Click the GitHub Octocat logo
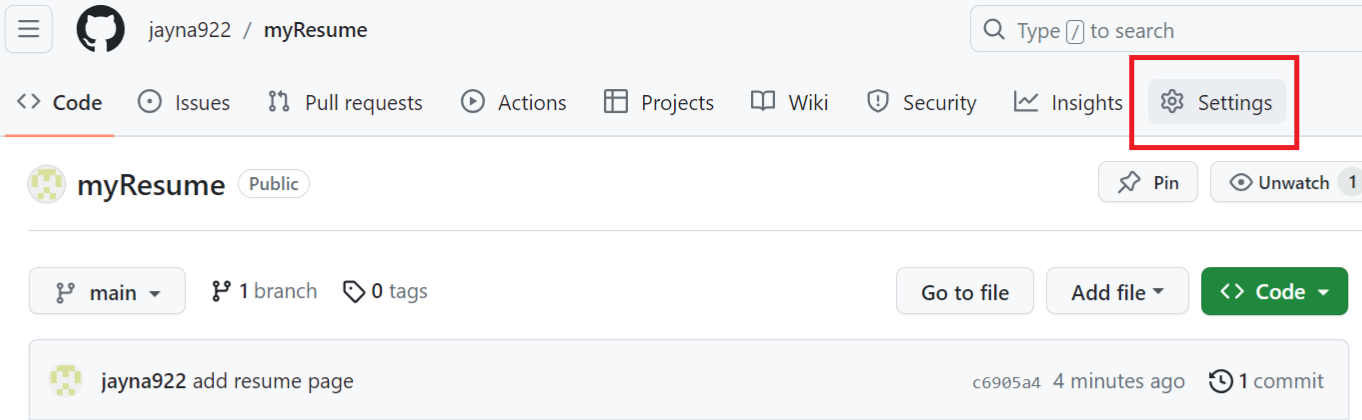Image resolution: width=1362 pixels, height=420 pixels. point(100,30)
